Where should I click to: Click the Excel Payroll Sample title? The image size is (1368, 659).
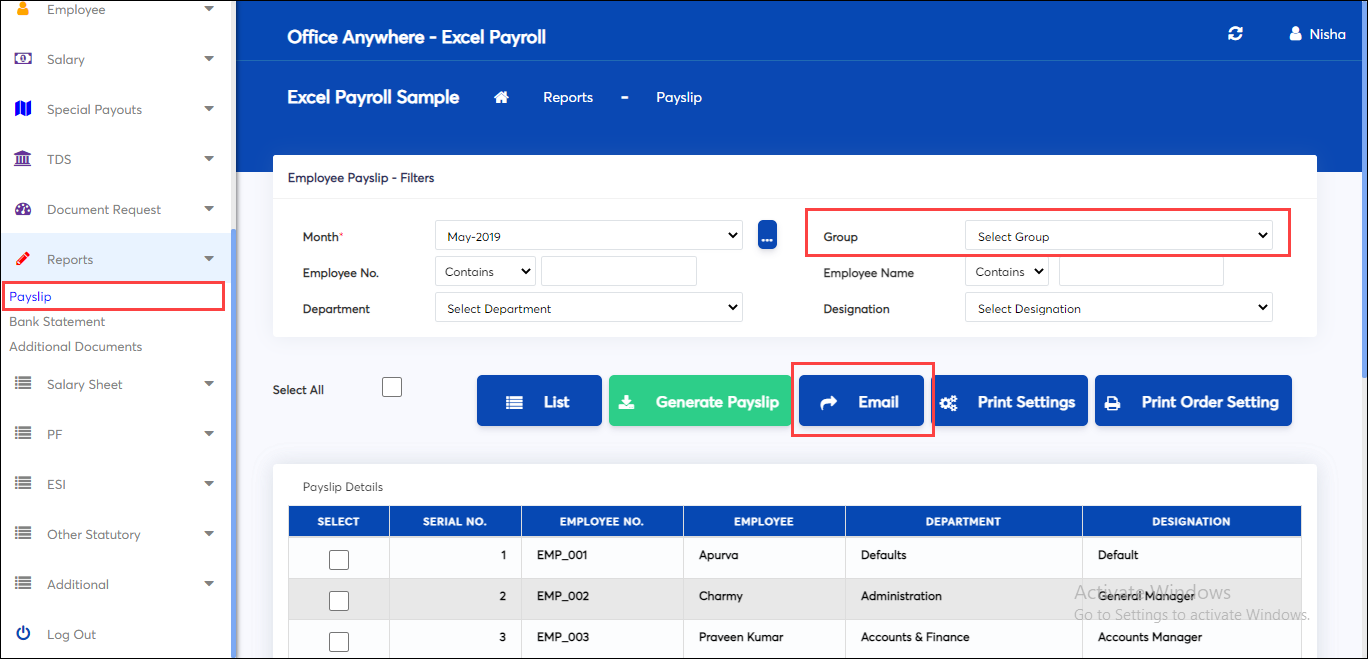(373, 97)
